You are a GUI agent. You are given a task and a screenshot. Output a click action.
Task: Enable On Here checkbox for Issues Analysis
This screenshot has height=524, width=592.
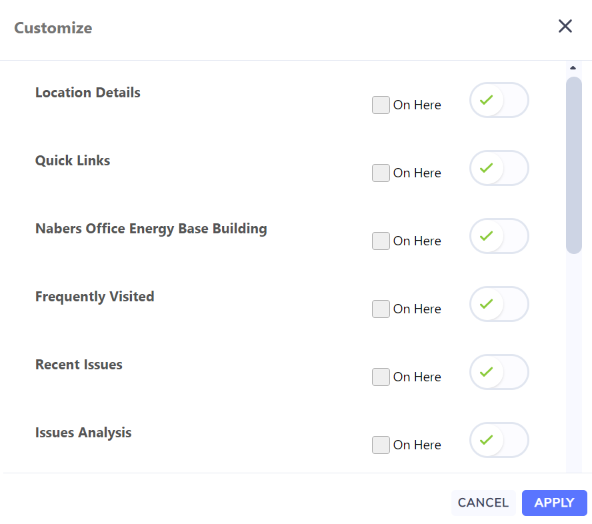(x=381, y=445)
